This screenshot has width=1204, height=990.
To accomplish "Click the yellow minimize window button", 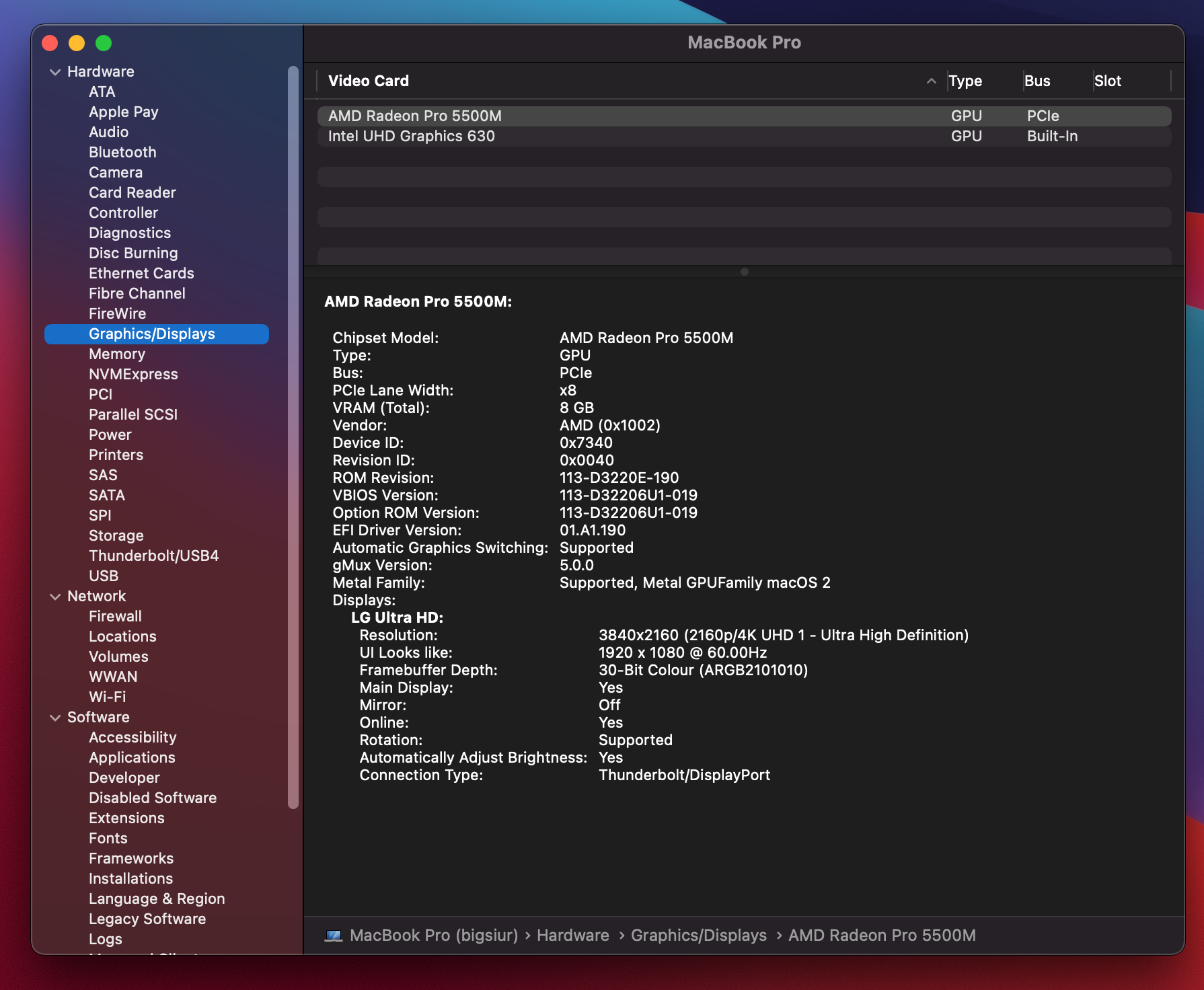I will (x=77, y=44).
